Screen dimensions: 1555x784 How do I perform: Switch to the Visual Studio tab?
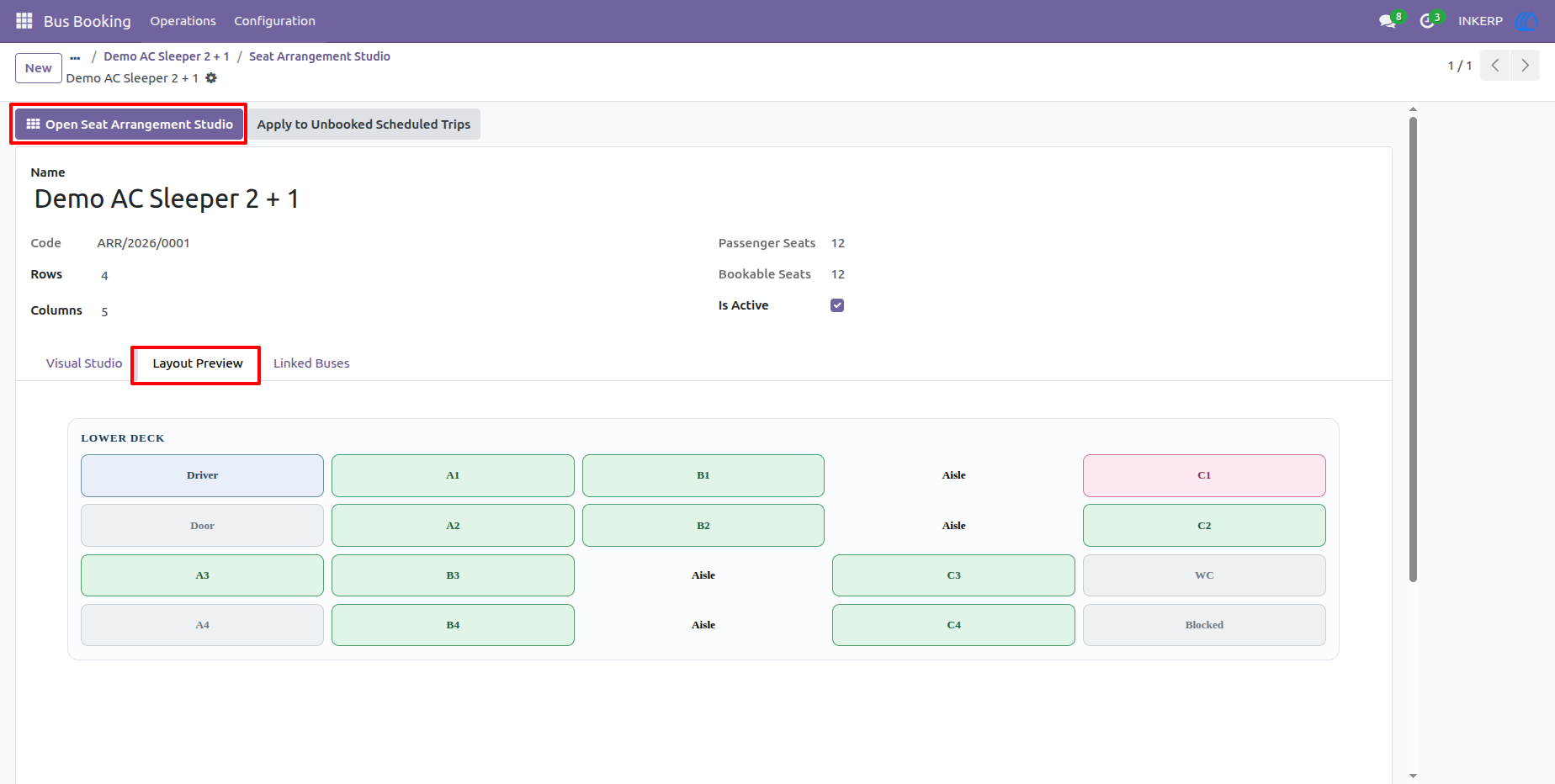pyautogui.click(x=84, y=363)
